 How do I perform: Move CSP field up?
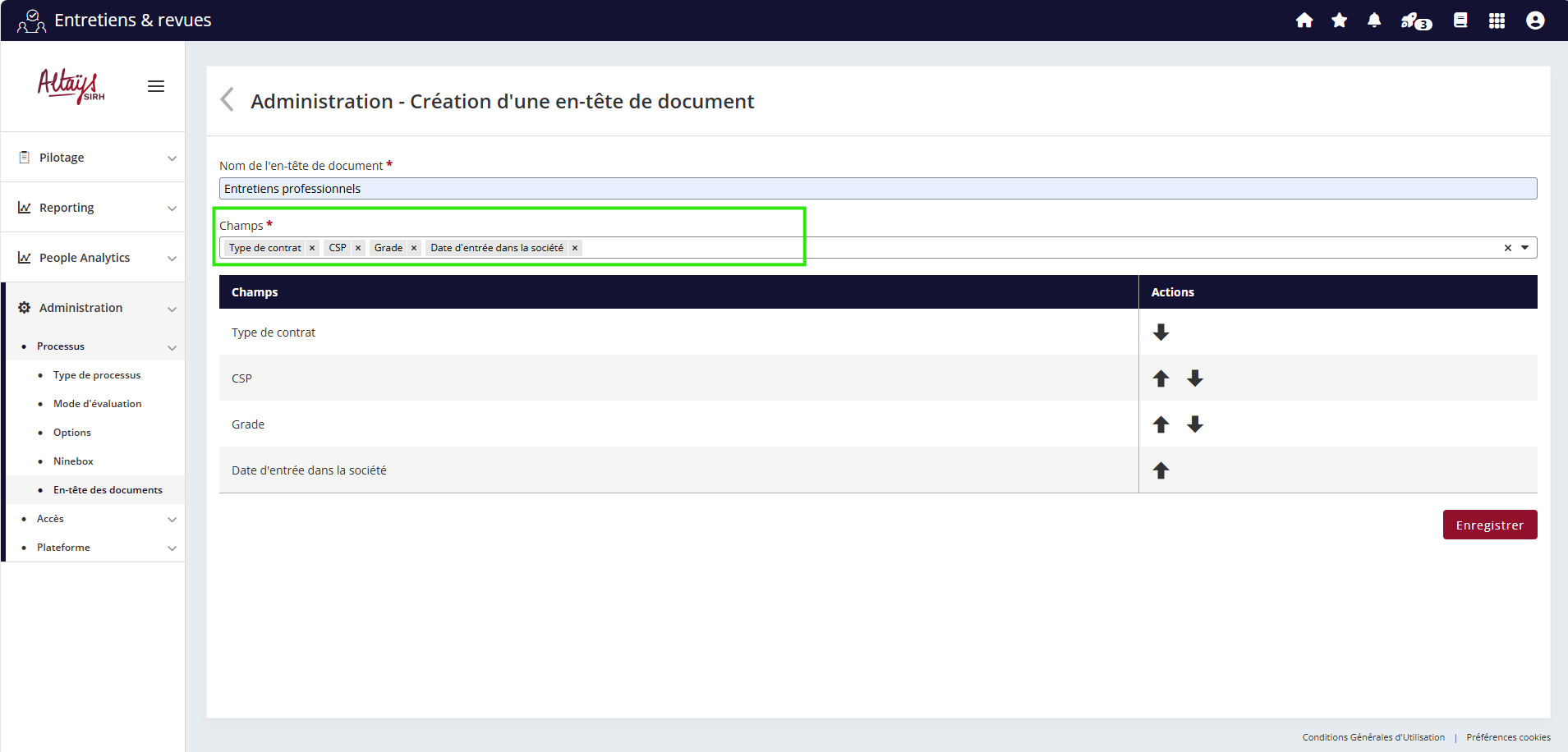[1161, 378]
